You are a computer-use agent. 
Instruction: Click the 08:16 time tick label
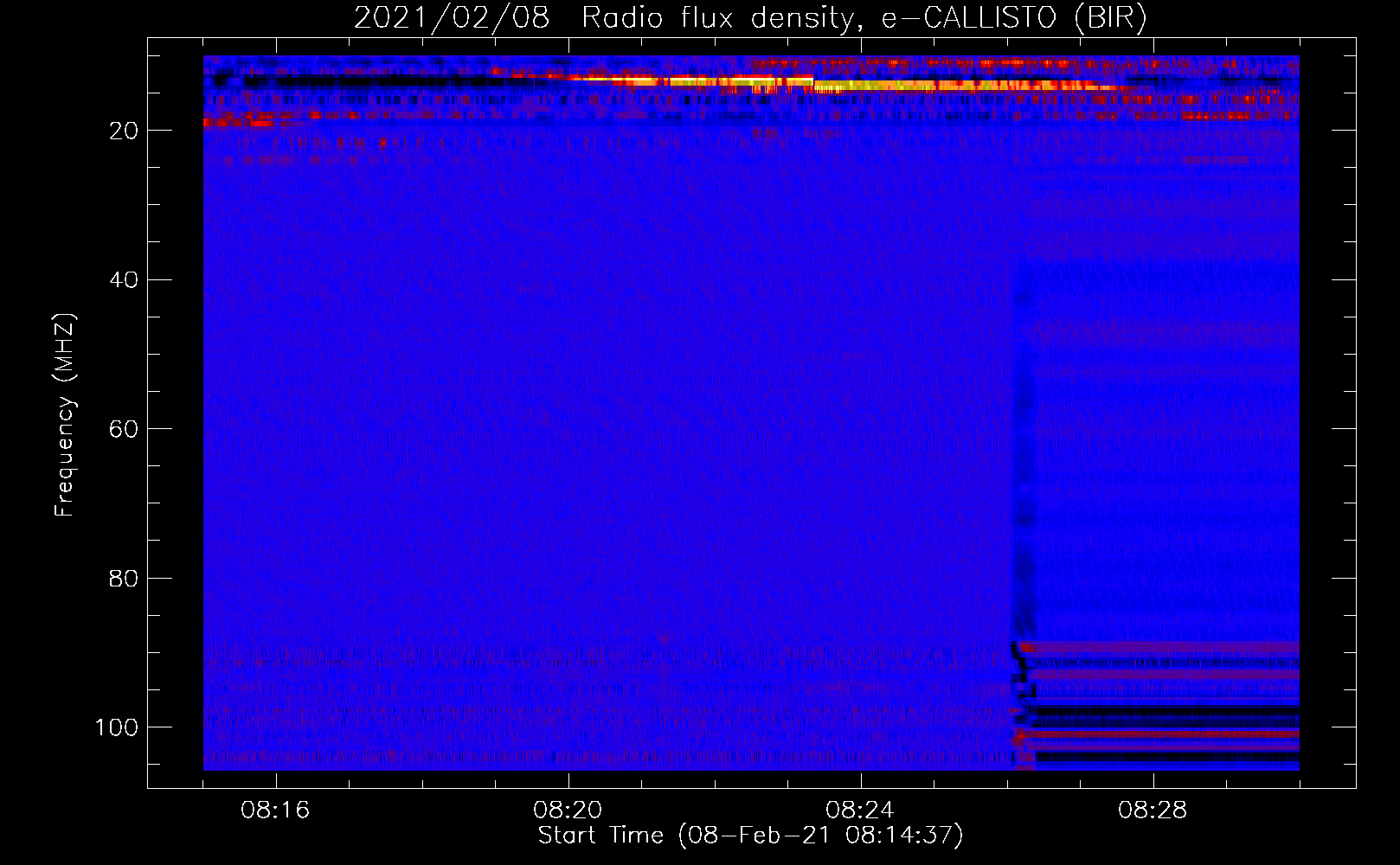click(x=275, y=811)
